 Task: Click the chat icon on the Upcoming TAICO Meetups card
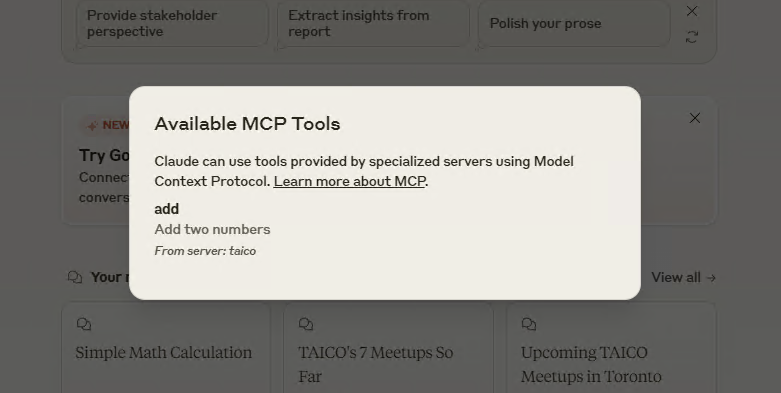click(529, 324)
